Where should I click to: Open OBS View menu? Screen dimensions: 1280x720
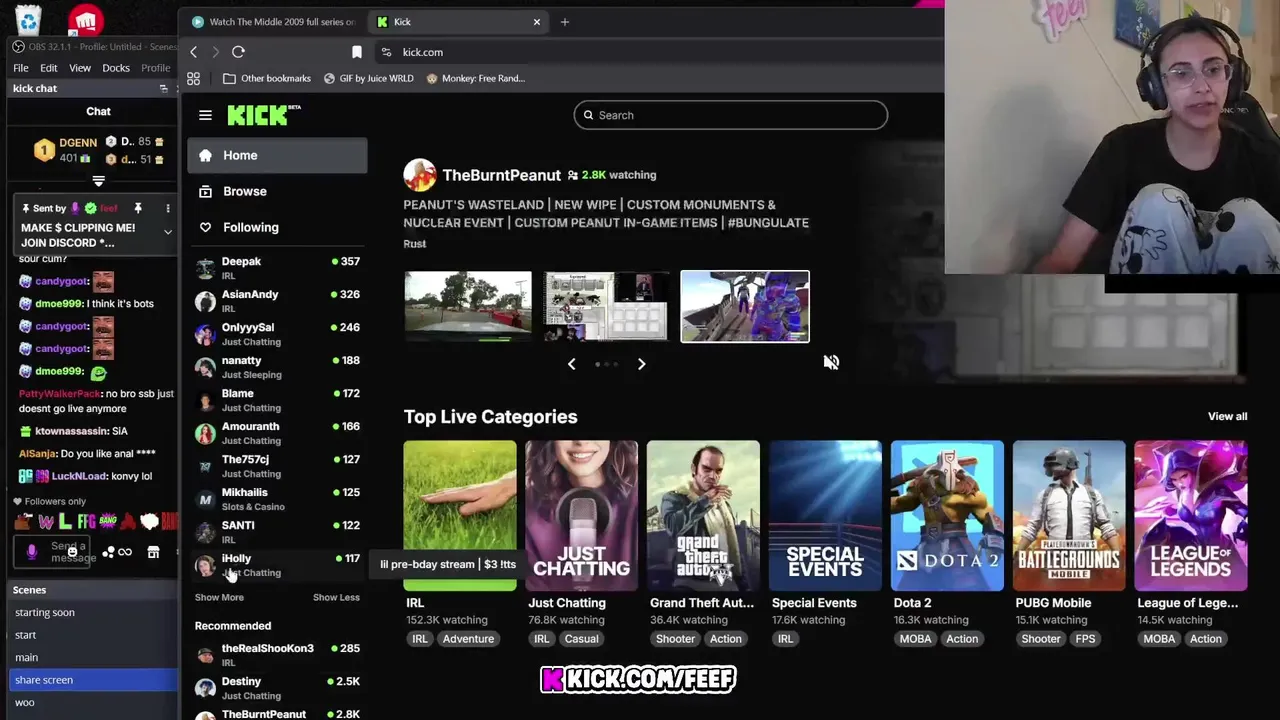click(x=80, y=68)
